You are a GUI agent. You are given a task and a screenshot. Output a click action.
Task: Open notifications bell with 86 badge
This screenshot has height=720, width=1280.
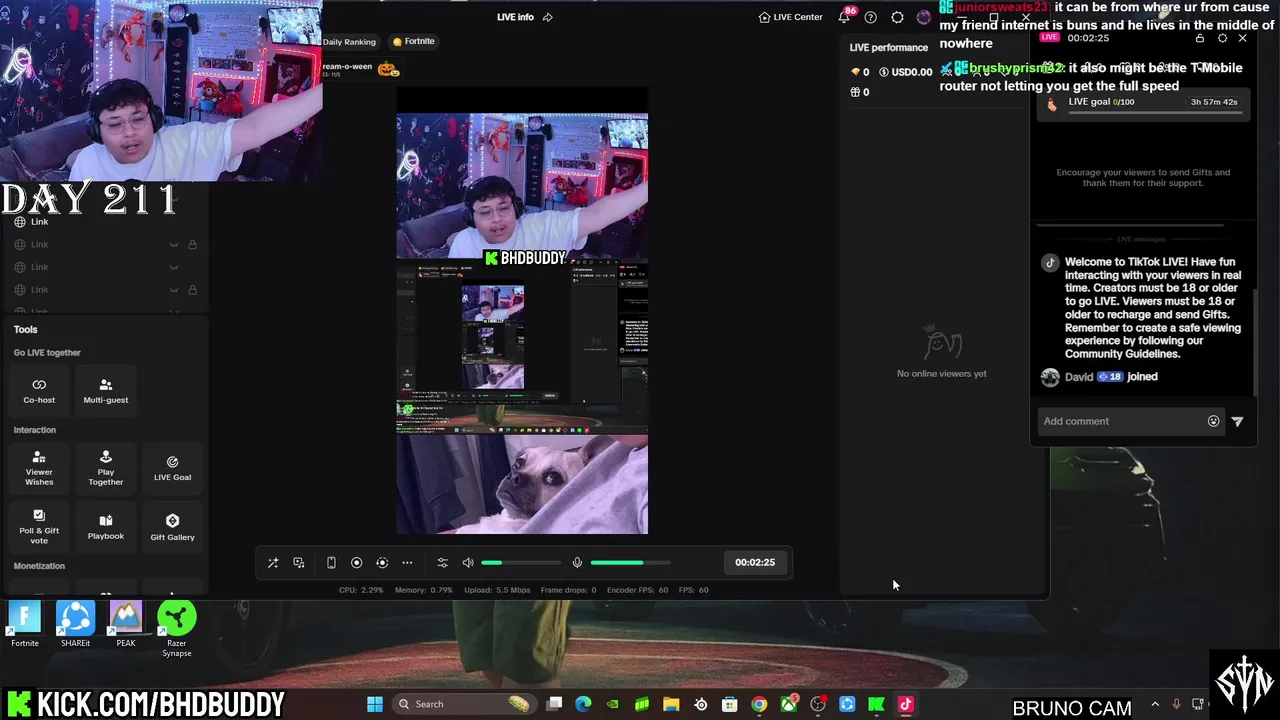pos(845,17)
